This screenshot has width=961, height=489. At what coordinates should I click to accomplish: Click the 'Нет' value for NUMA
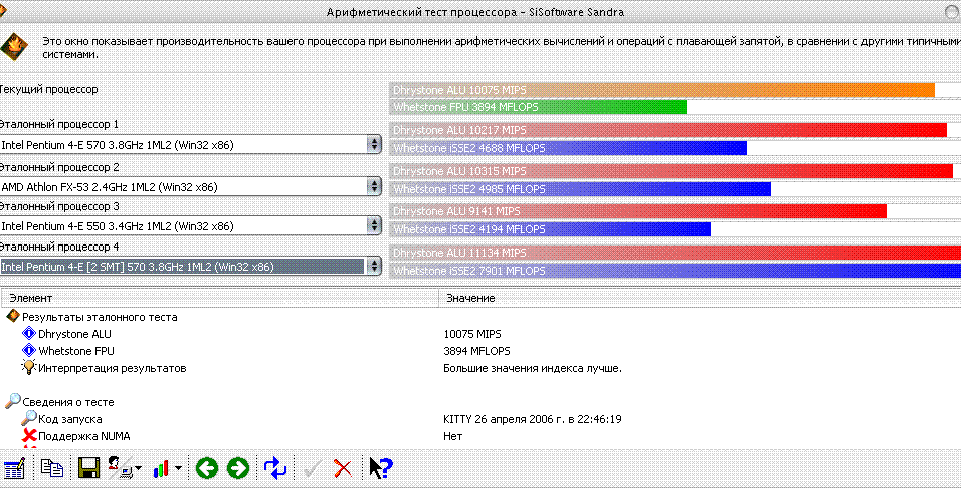click(452, 436)
